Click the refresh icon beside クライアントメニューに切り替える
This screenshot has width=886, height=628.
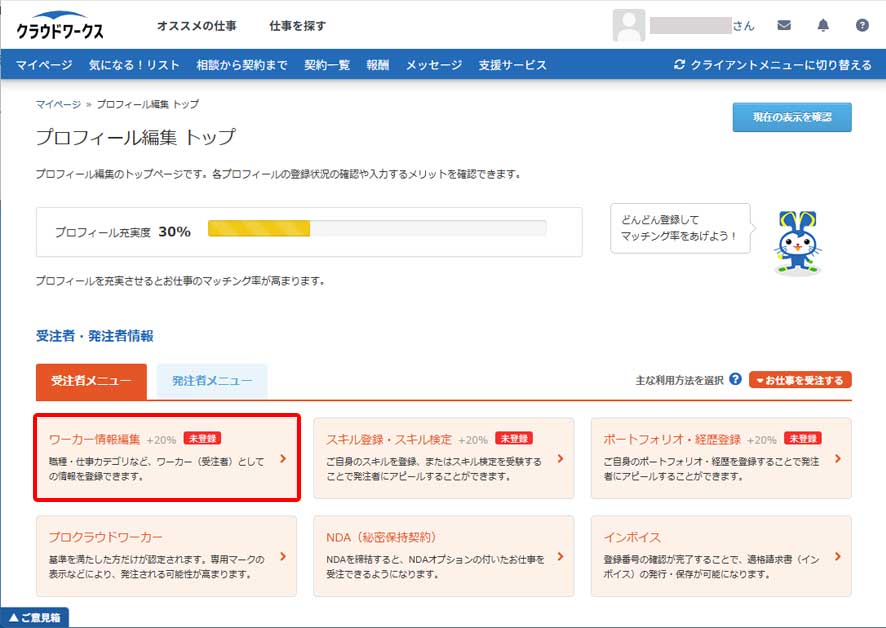(680, 65)
